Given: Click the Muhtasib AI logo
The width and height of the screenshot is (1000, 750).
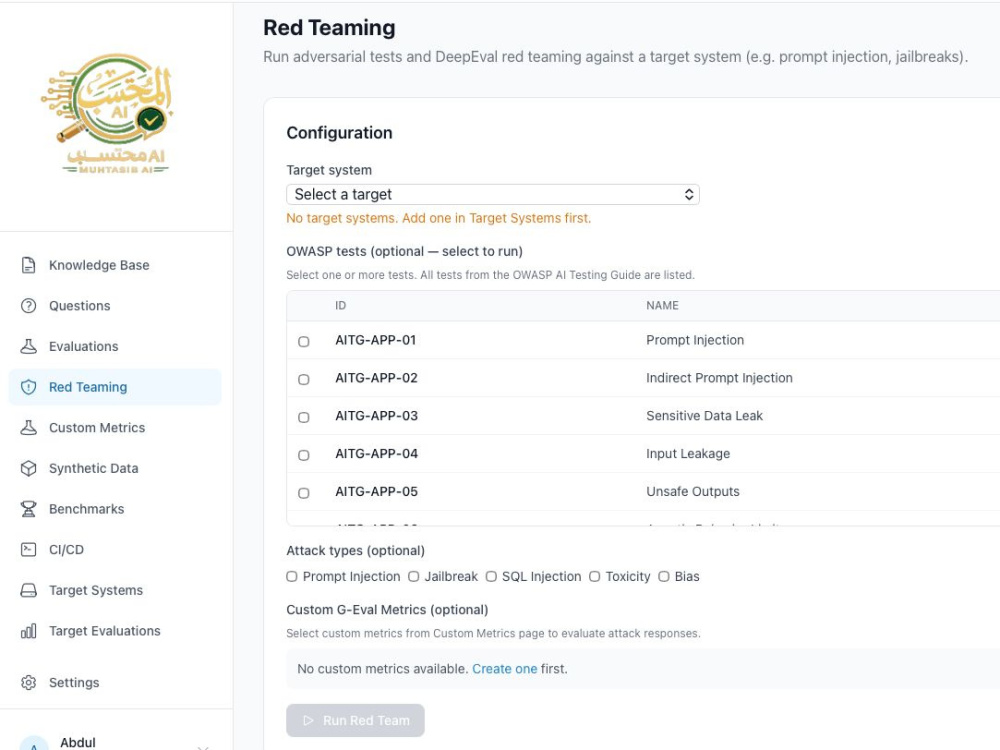Looking at the screenshot, I should tap(107, 114).
